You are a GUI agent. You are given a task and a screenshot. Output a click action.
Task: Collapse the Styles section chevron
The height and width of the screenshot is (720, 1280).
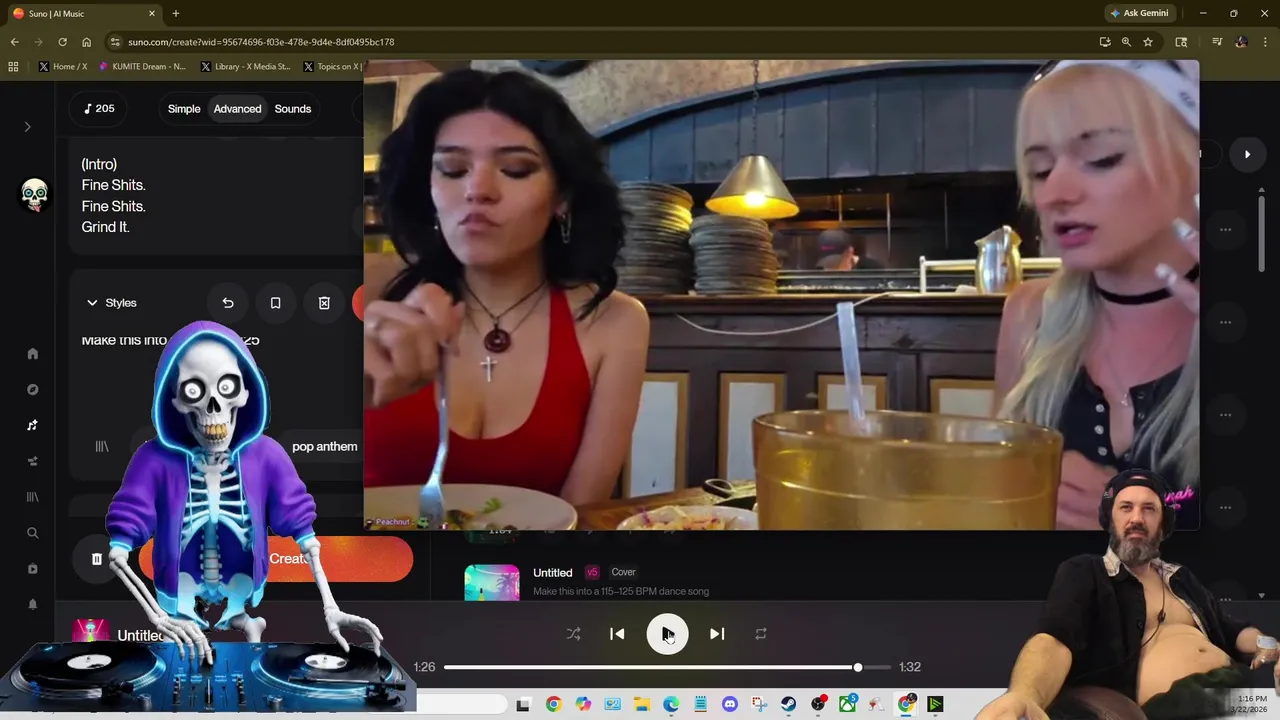tap(92, 303)
